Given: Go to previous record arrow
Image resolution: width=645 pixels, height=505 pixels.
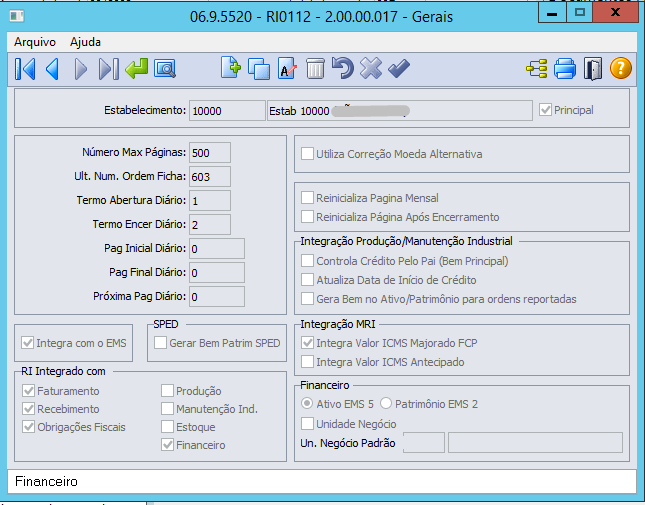Looking at the screenshot, I should [x=52, y=69].
